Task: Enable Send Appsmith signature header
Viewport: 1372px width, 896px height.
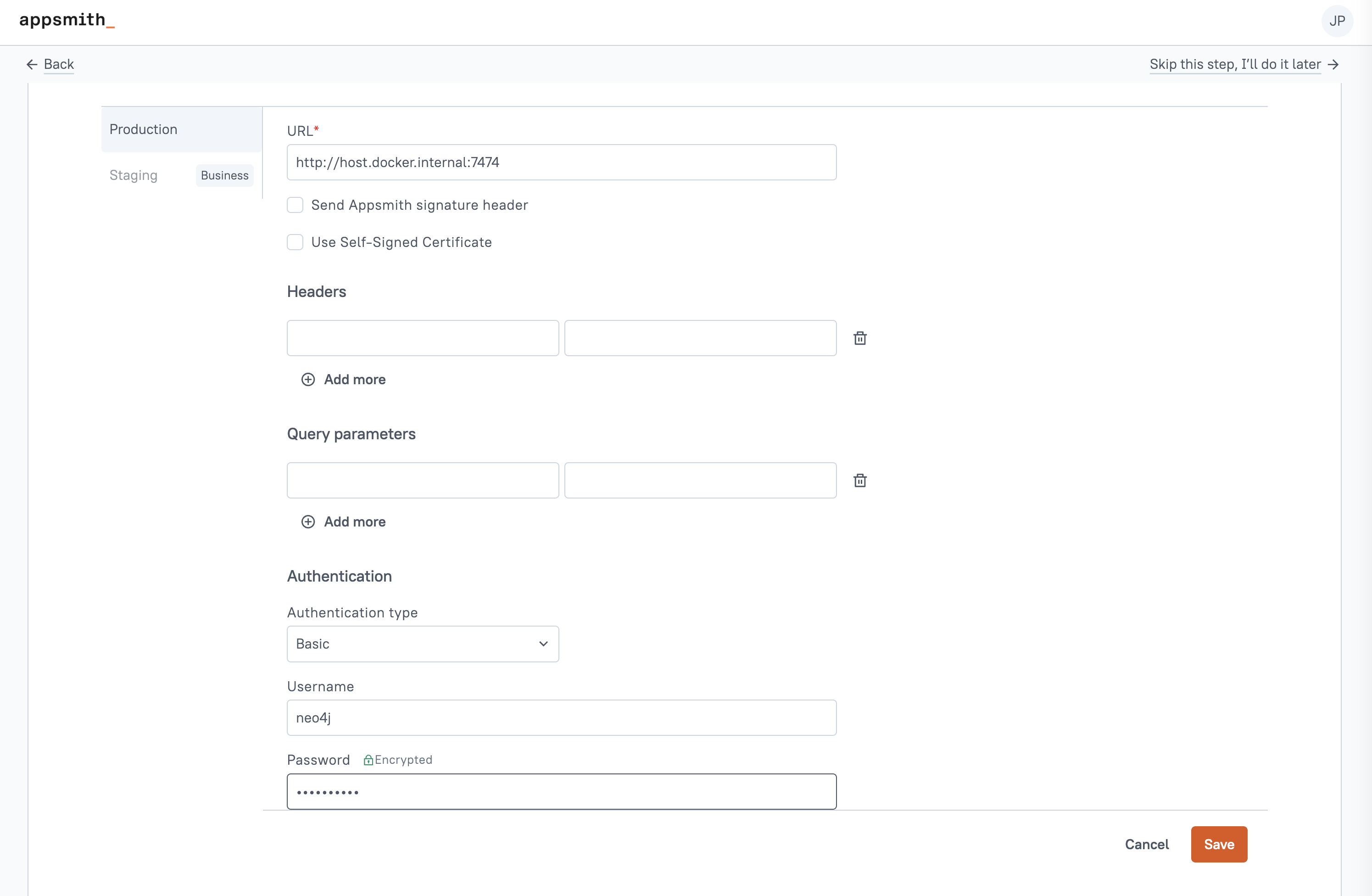Action: 295,205
